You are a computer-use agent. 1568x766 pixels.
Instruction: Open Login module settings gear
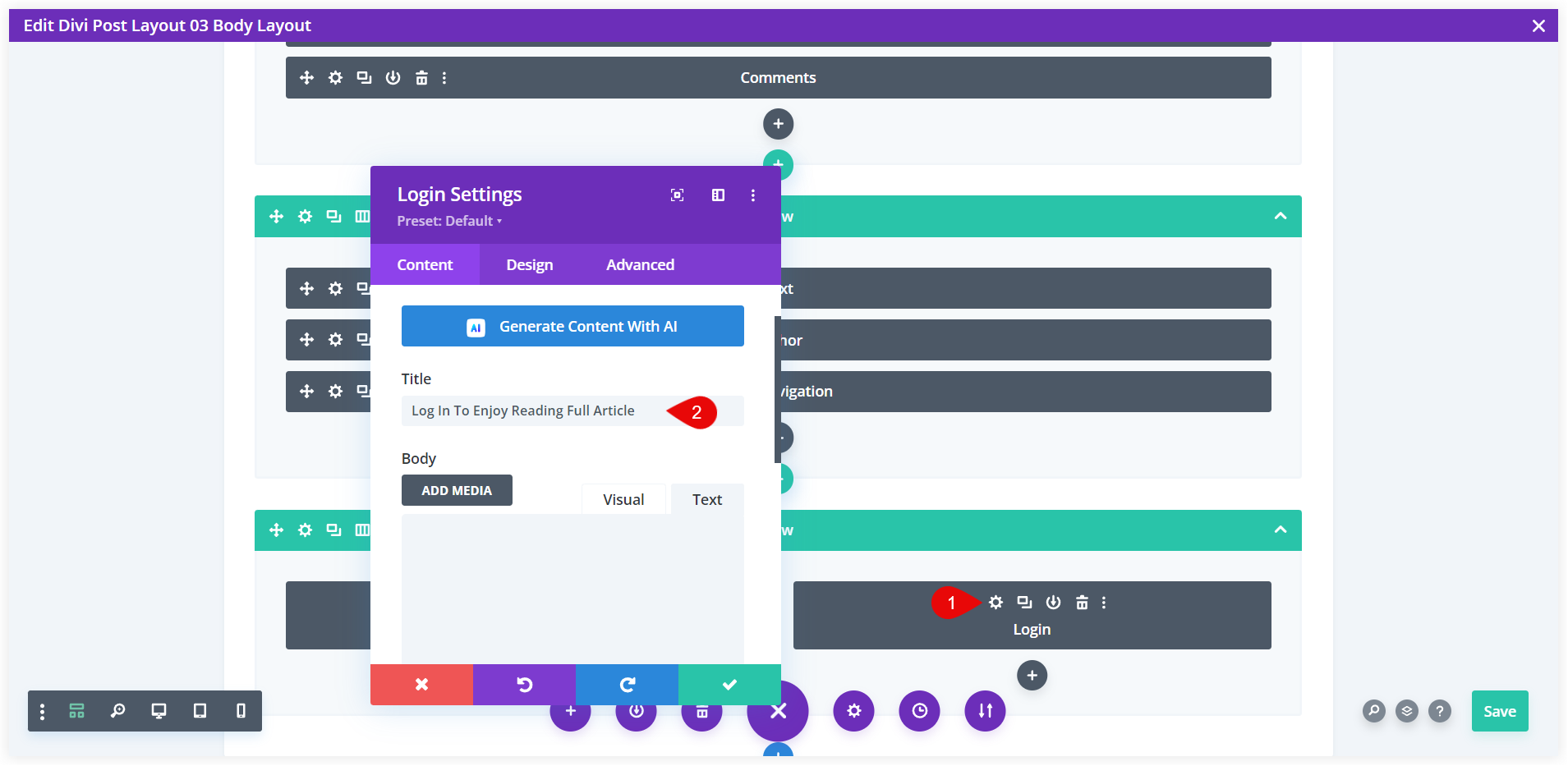click(996, 603)
